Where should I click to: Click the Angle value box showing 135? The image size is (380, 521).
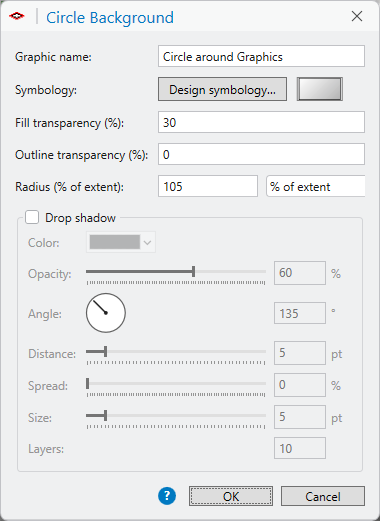click(300, 313)
